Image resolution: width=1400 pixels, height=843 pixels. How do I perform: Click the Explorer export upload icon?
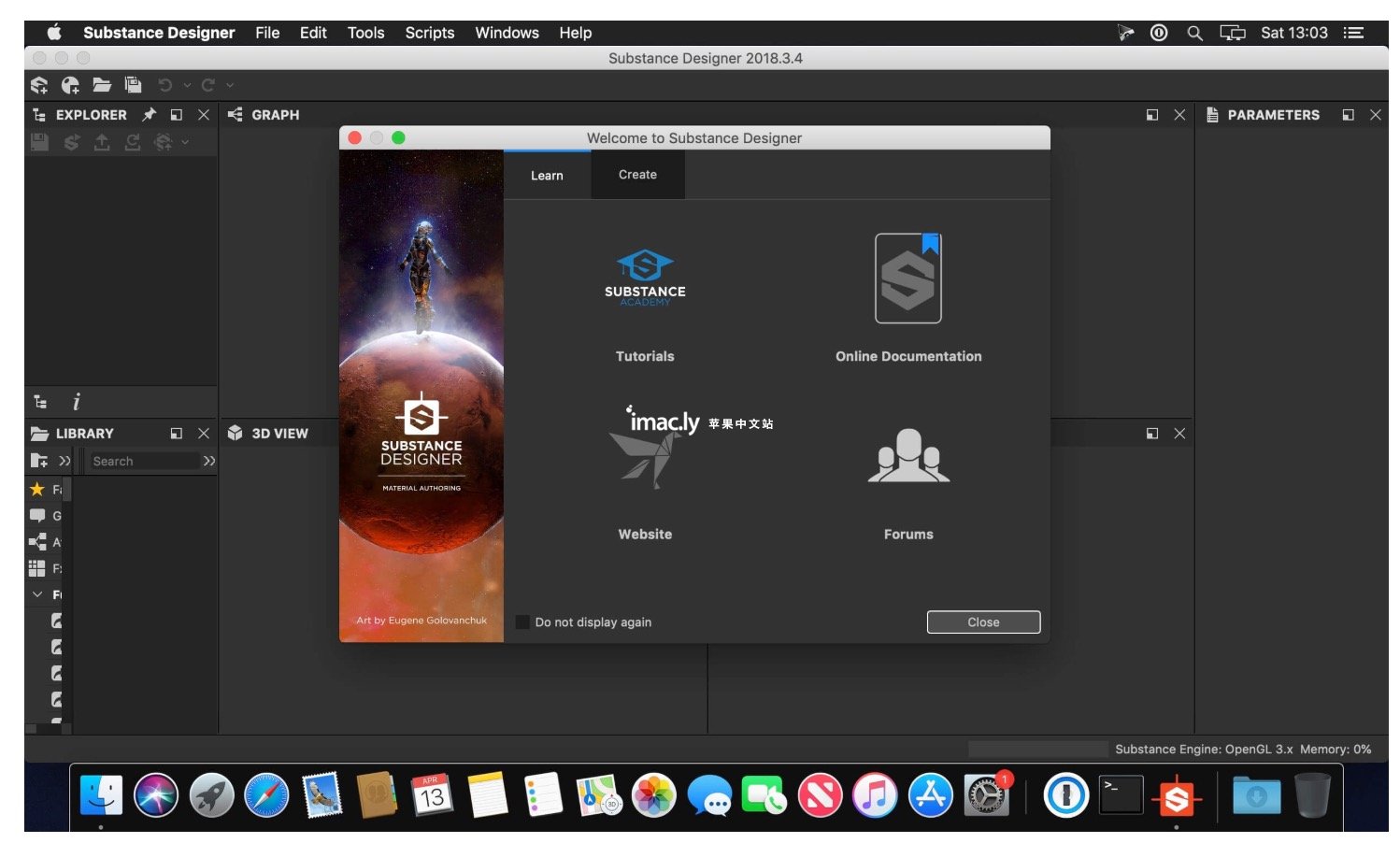pyautogui.click(x=102, y=142)
